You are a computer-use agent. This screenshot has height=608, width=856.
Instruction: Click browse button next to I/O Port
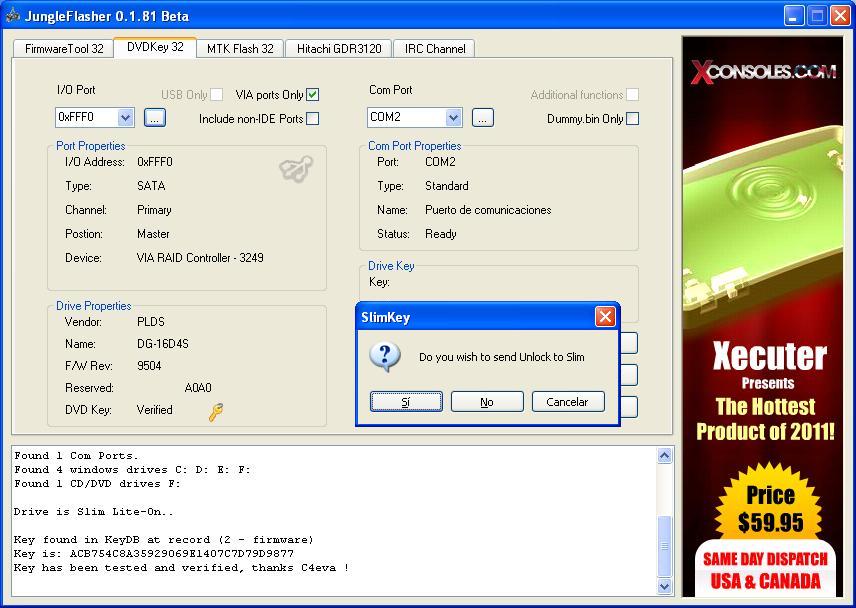pos(155,118)
